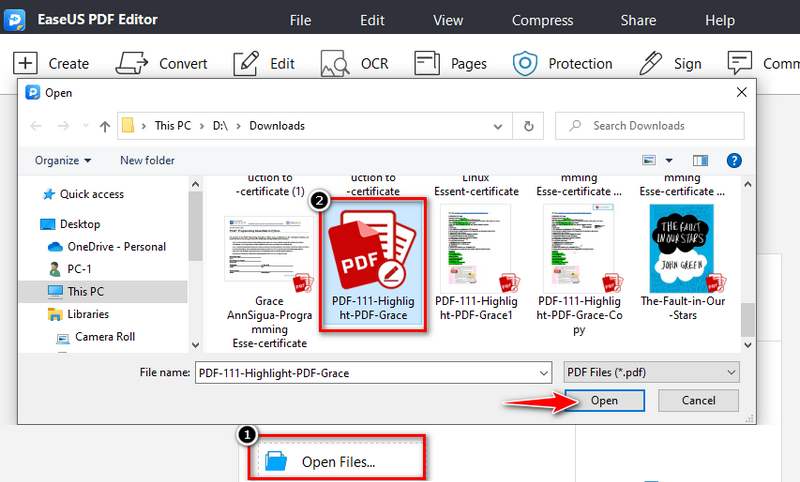The image size is (800, 482).
Task: Select the Edit pencil tool icon
Action: (246, 64)
